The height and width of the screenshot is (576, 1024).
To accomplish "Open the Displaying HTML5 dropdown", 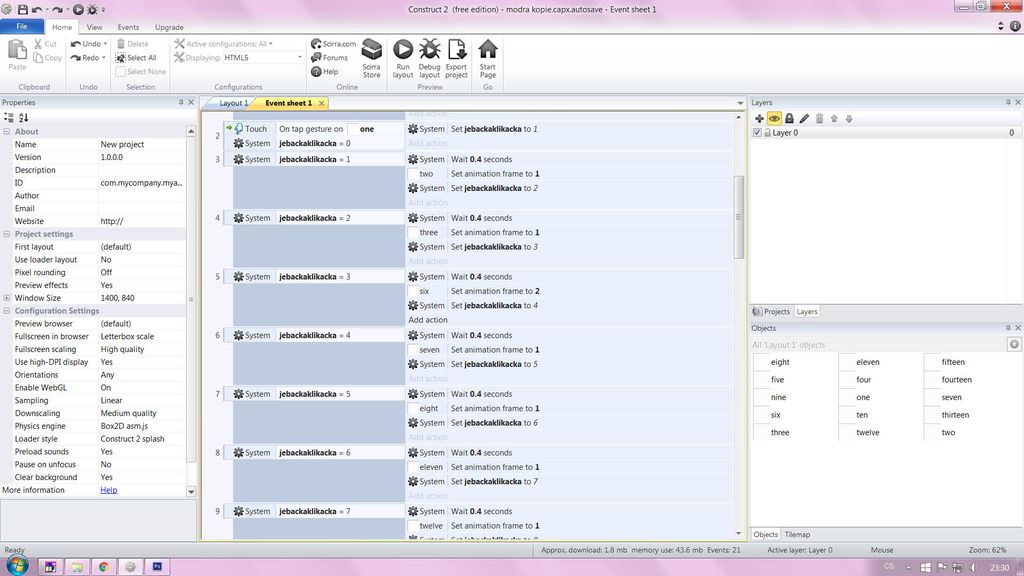I will pyautogui.click(x=299, y=58).
